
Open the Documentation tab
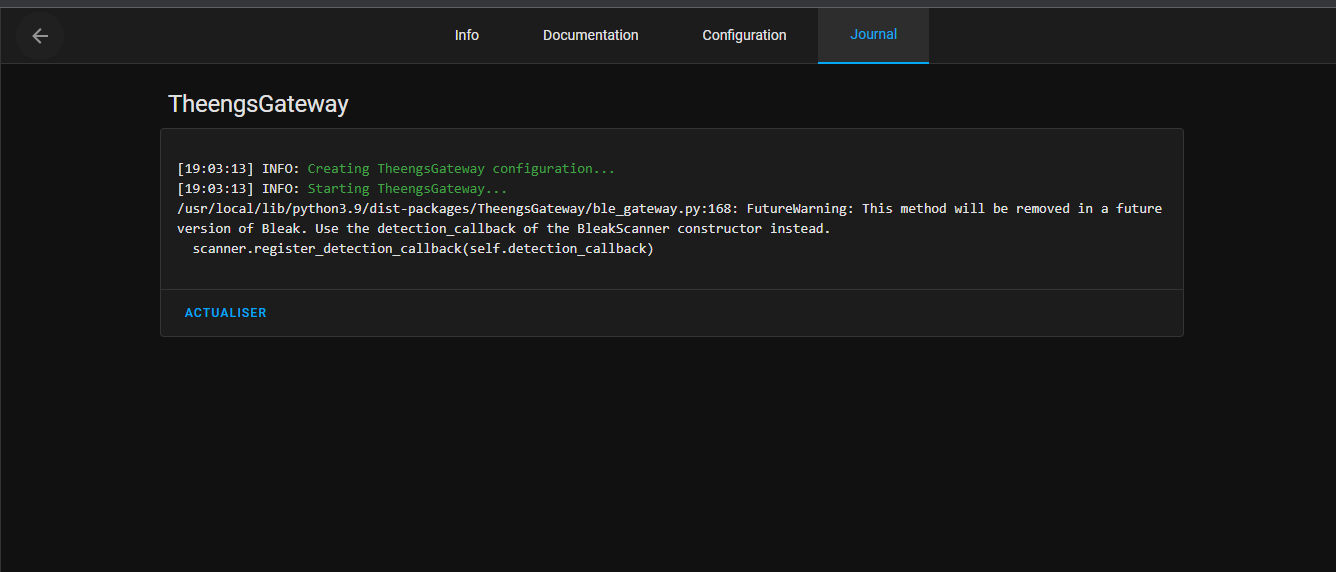coord(590,35)
